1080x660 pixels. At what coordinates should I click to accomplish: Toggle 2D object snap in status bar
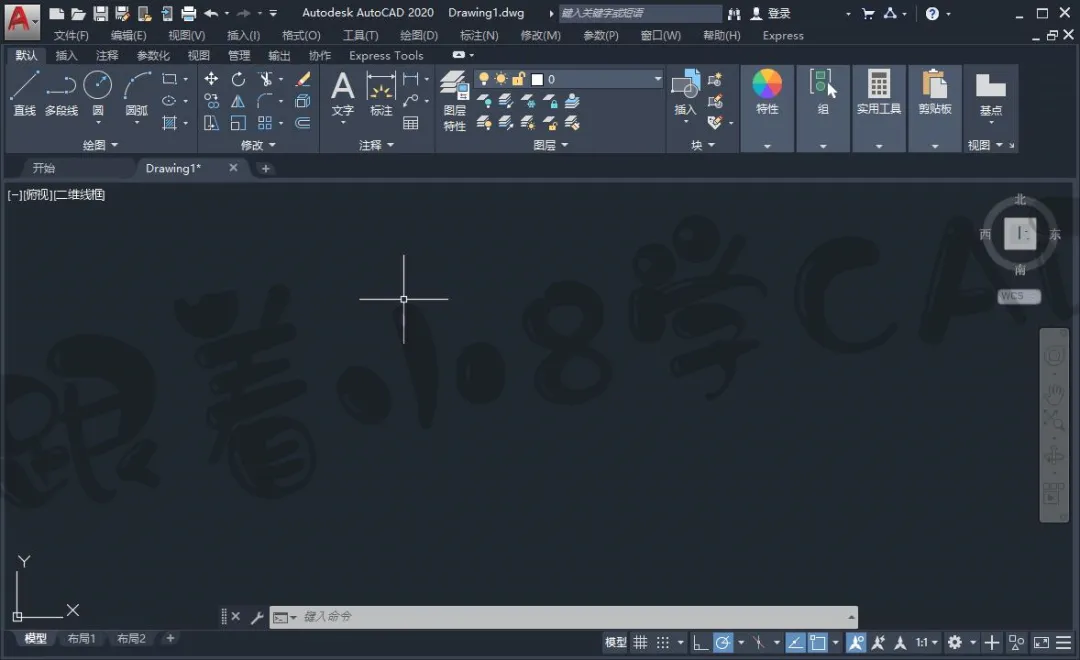[x=818, y=643]
